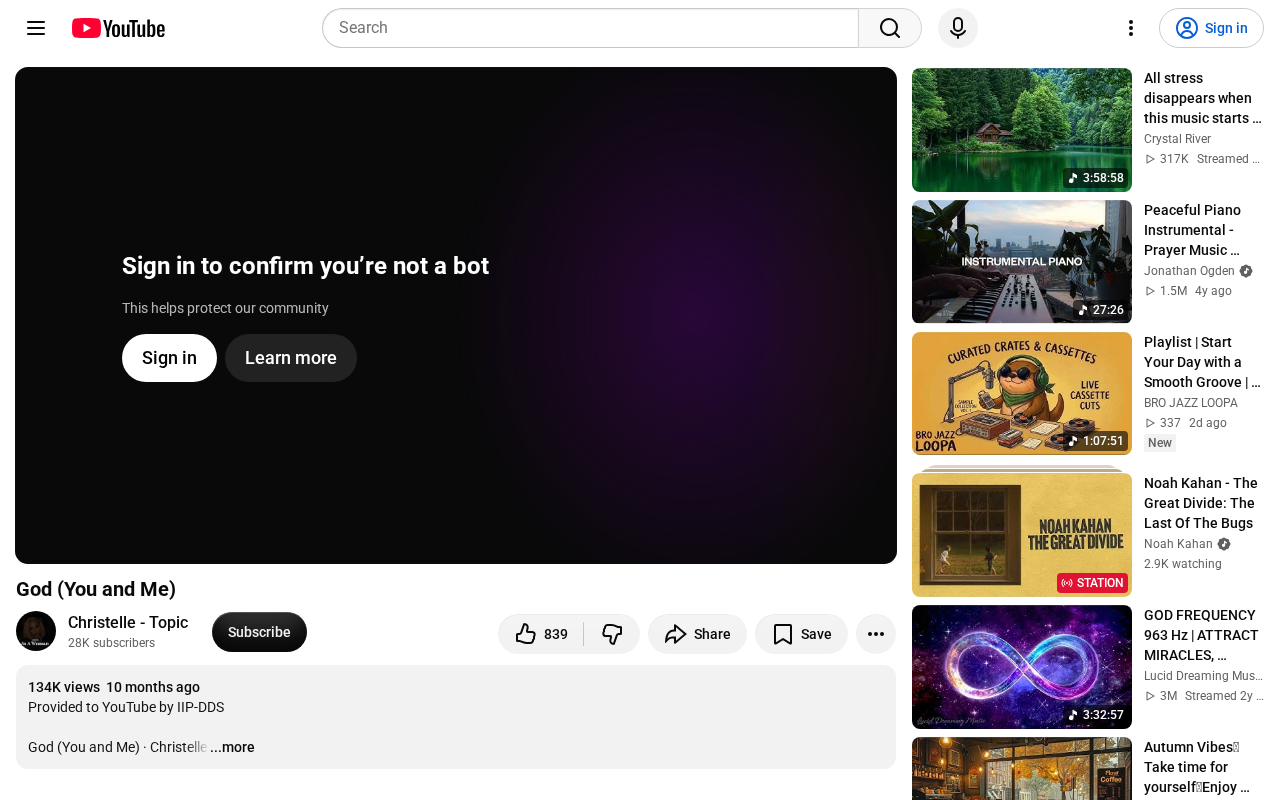Visit Christelle - Topic channel name link
The height and width of the screenshot is (800, 1280).
tap(128, 622)
